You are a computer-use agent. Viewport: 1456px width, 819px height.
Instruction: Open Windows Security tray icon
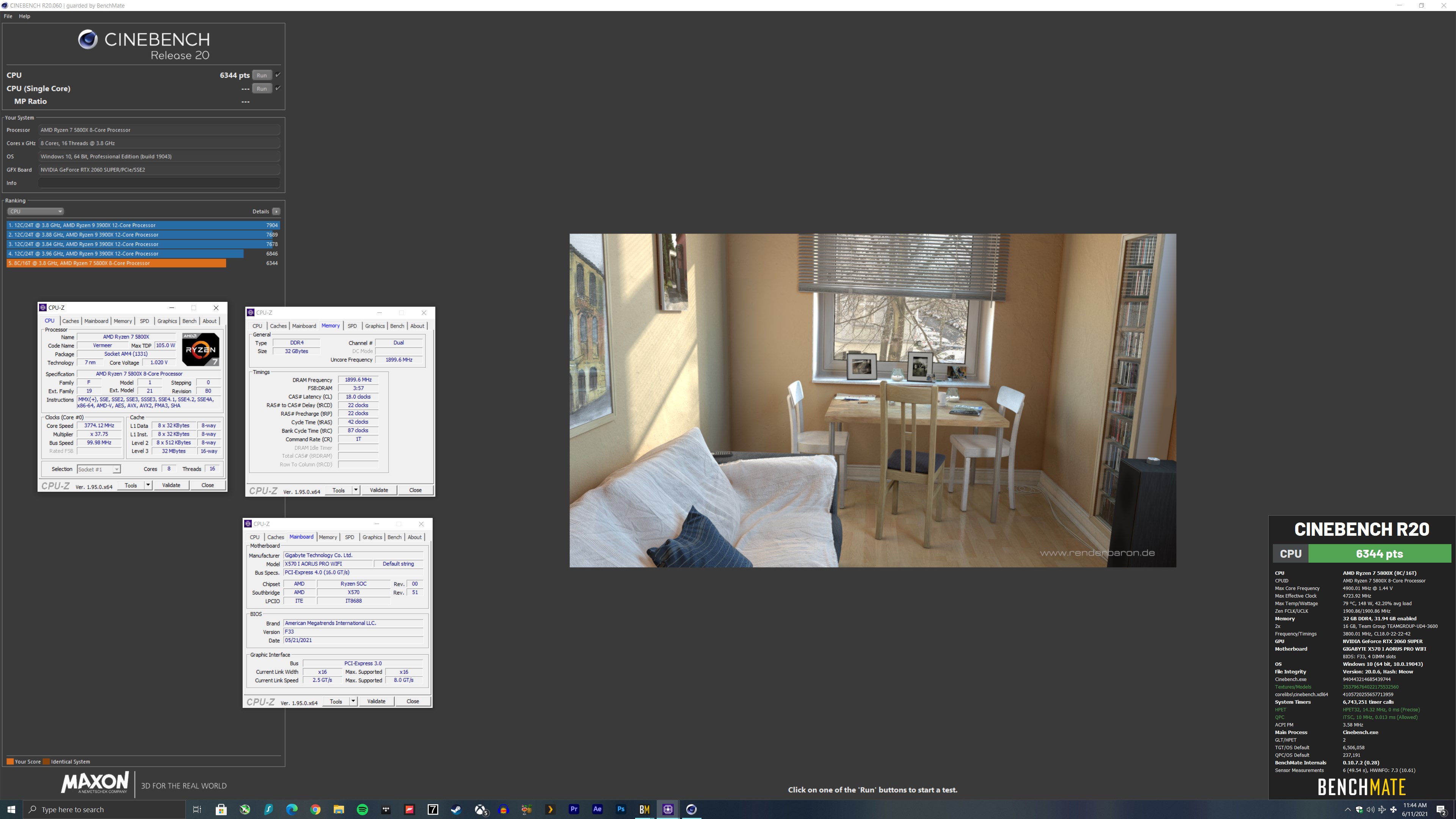tap(1359, 810)
